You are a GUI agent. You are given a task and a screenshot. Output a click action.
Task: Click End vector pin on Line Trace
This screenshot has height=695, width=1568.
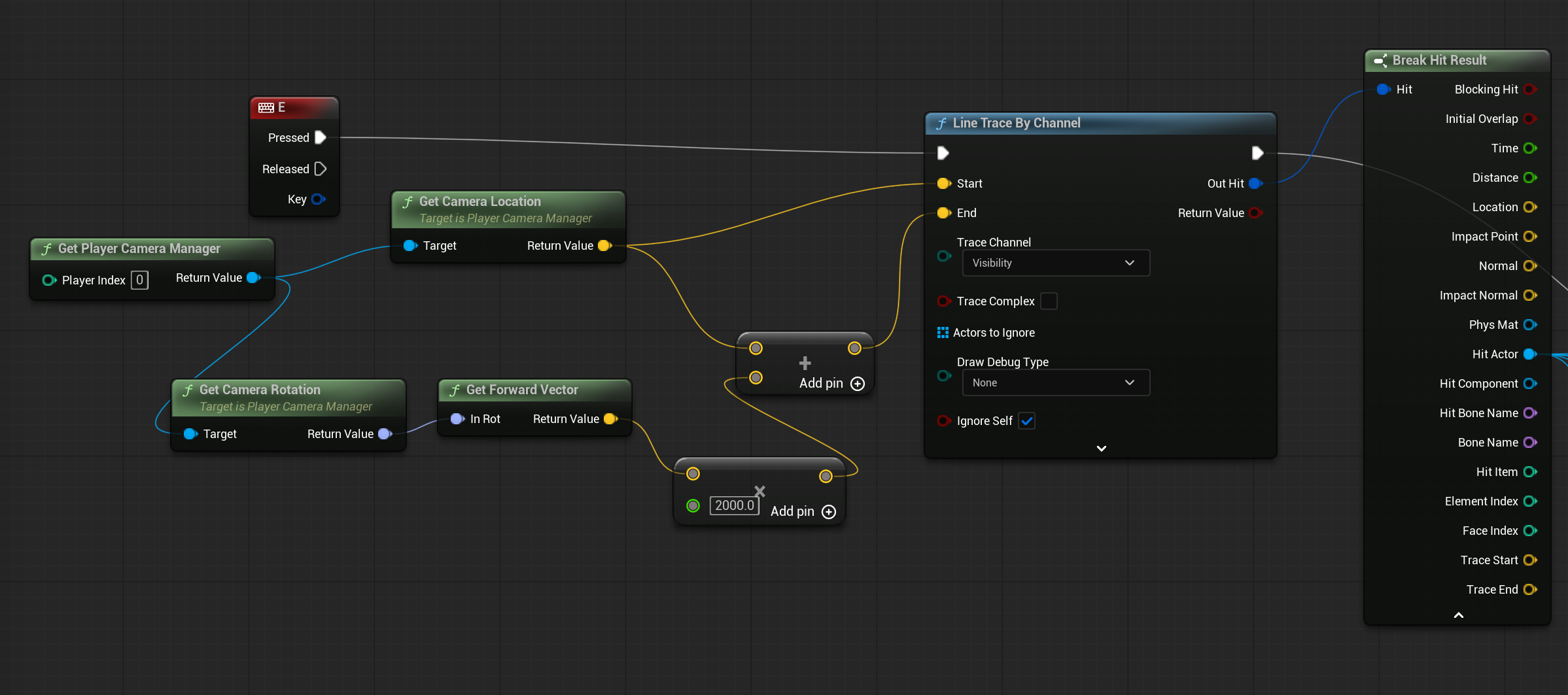[x=944, y=212]
